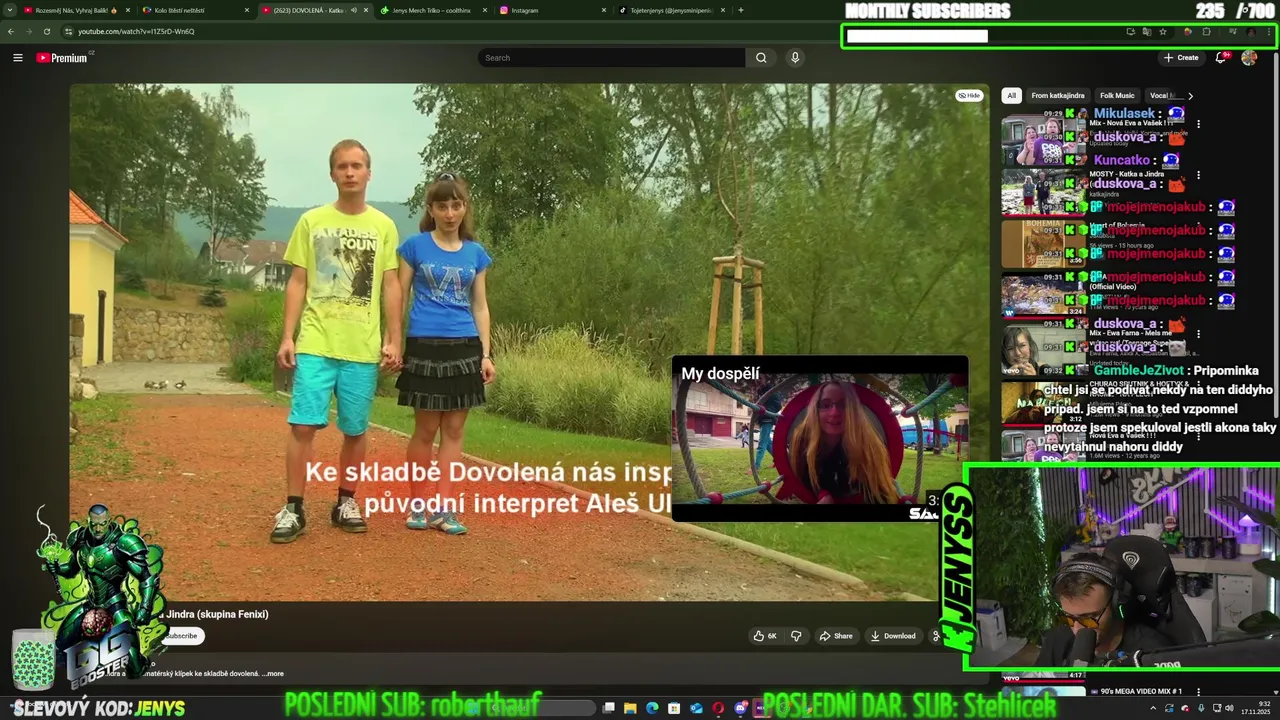
Task: Switch to the 'Rozesměj Nás' browser tab
Action: coord(77,10)
